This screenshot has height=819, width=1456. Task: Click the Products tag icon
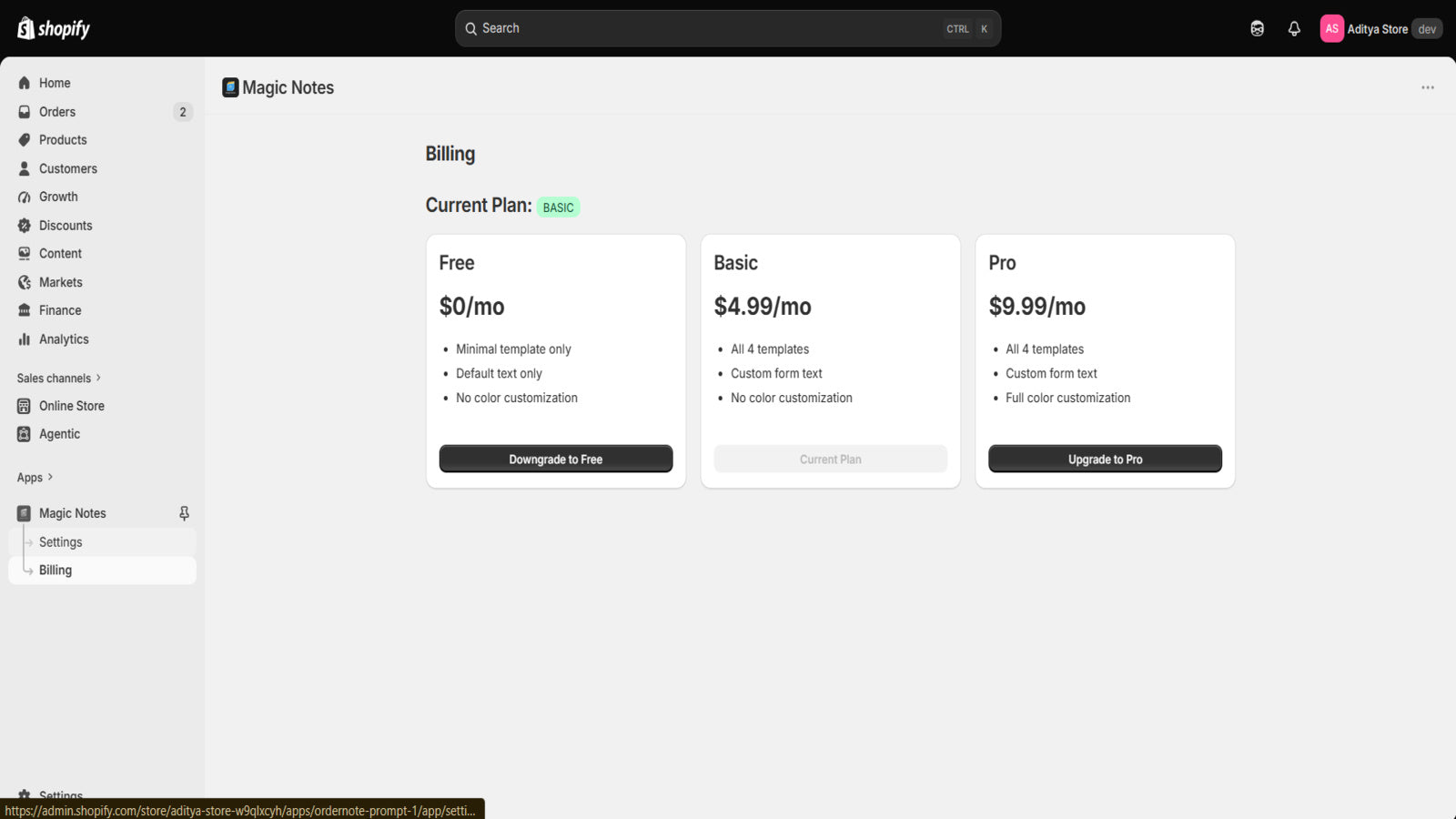[25, 140]
